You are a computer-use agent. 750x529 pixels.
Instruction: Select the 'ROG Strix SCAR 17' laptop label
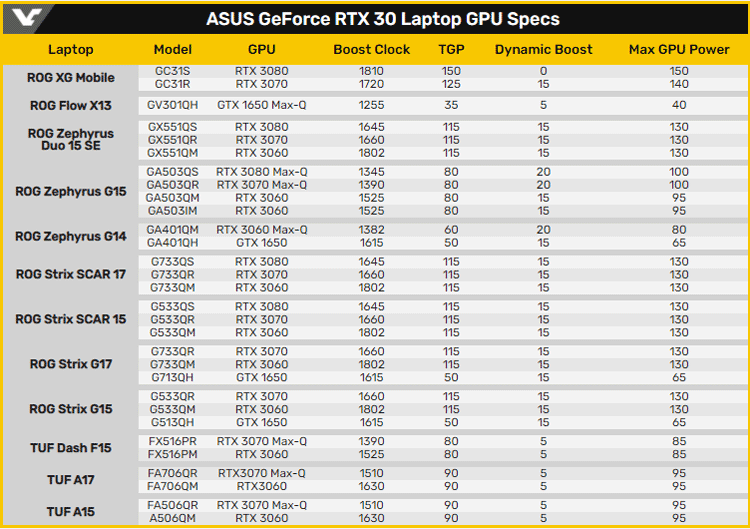point(71,274)
